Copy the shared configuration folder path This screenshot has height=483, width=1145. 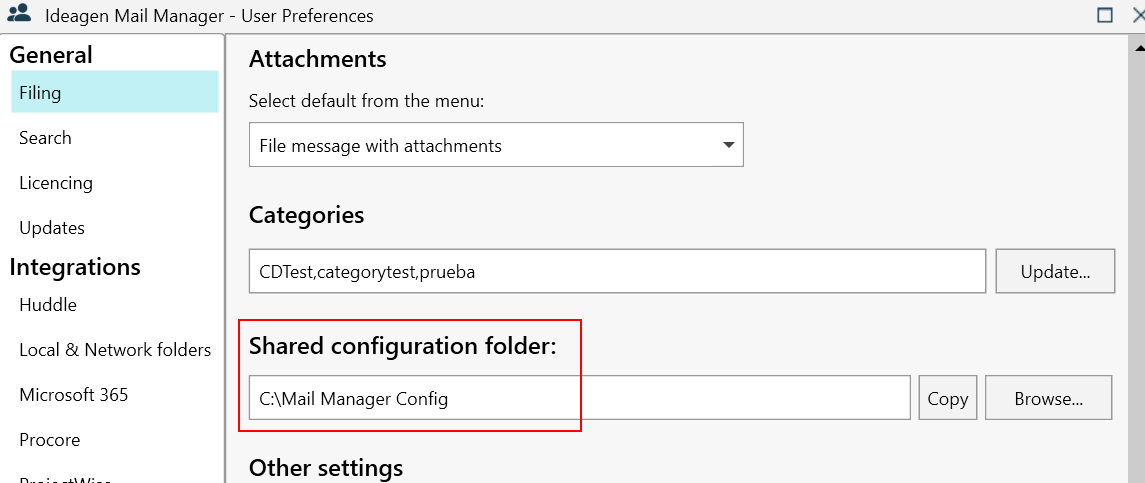pos(947,398)
